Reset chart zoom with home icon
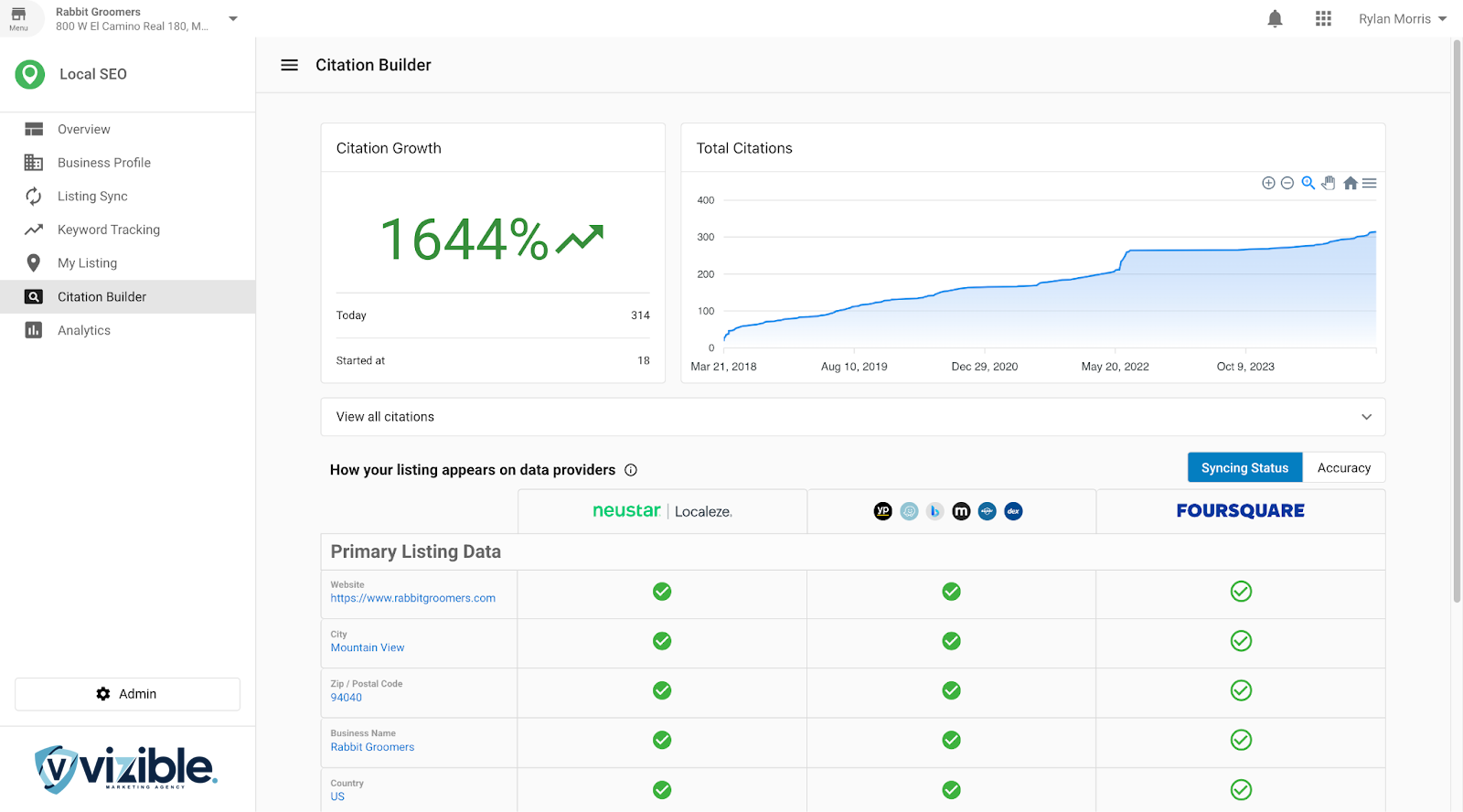Viewport: 1463px width, 812px height. [x=1350, y=183]
